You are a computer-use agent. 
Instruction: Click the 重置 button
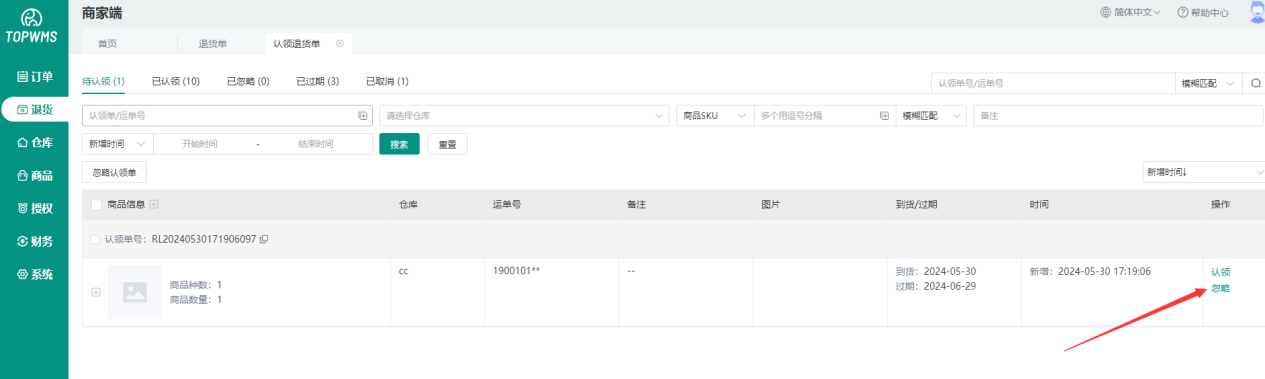tap(447, 144)
